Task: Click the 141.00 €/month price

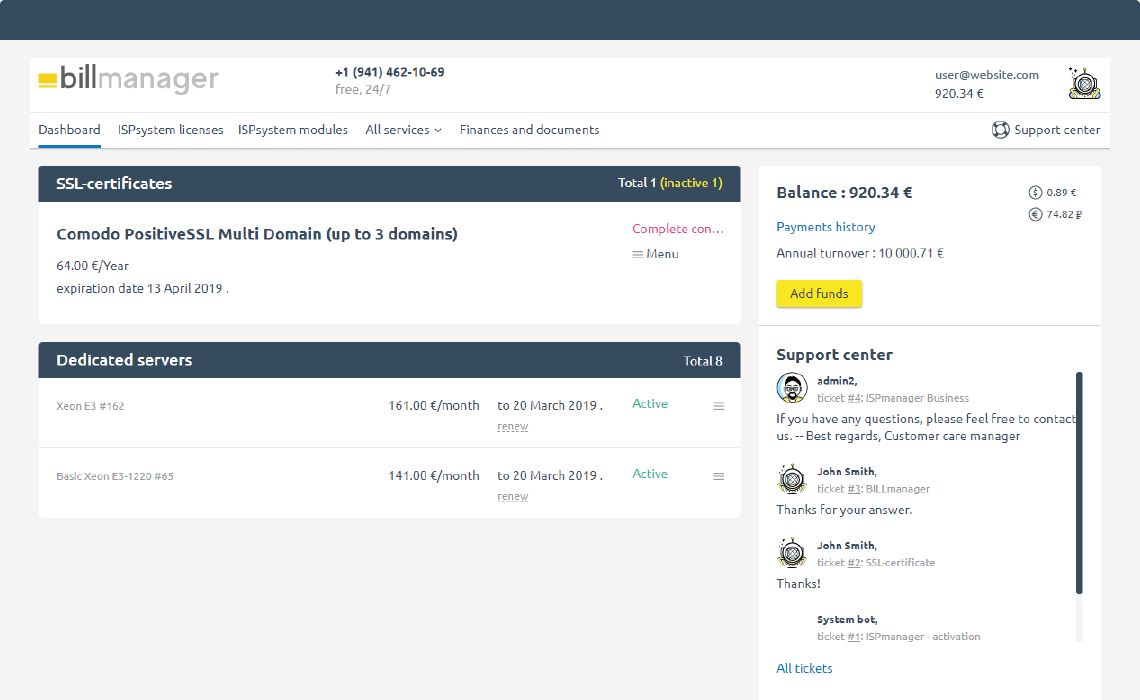Action: pos(434,475)
